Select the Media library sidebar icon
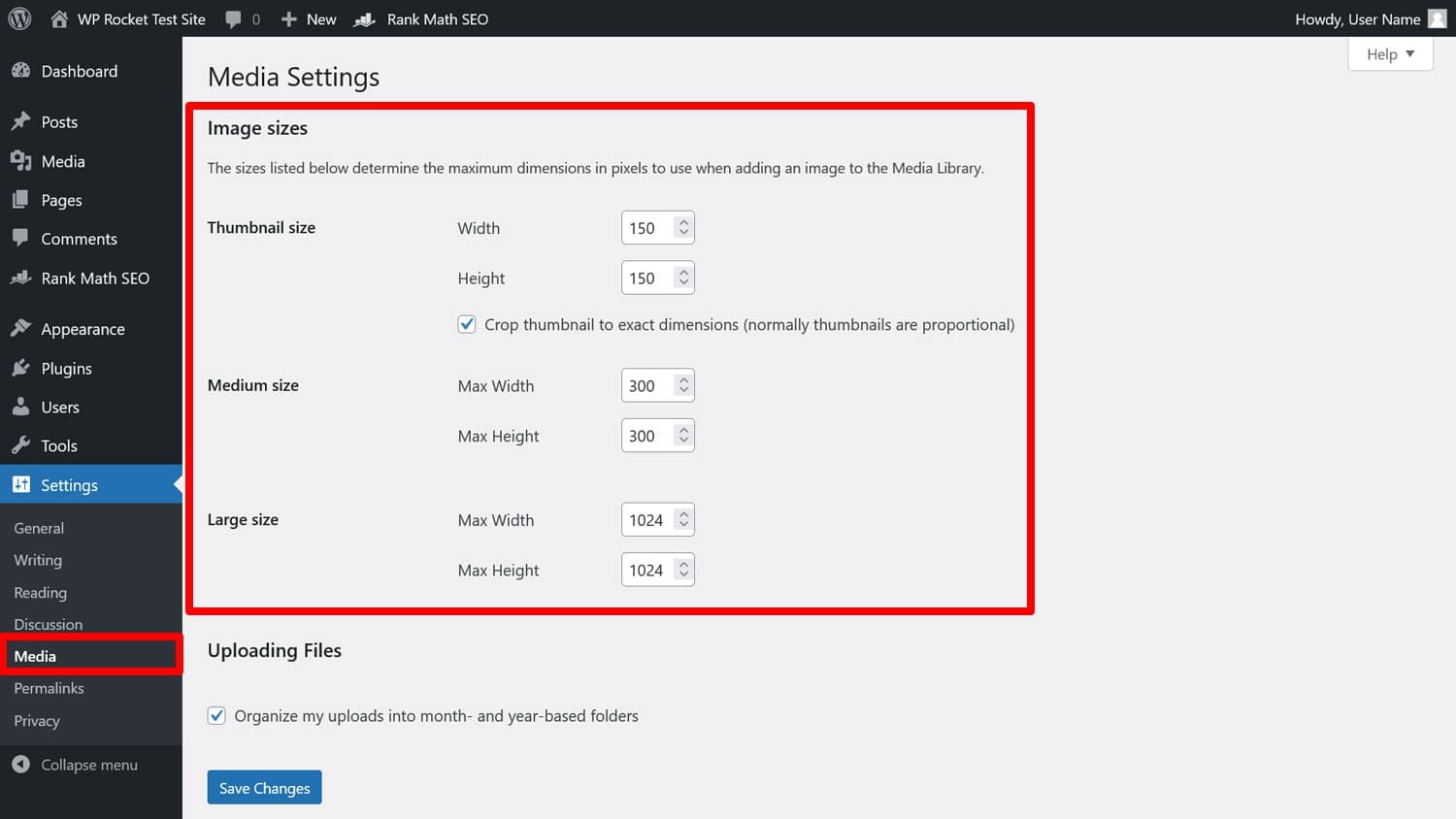Image resolution: width=1456 pixels, height=819 pixels. [21, 161]
